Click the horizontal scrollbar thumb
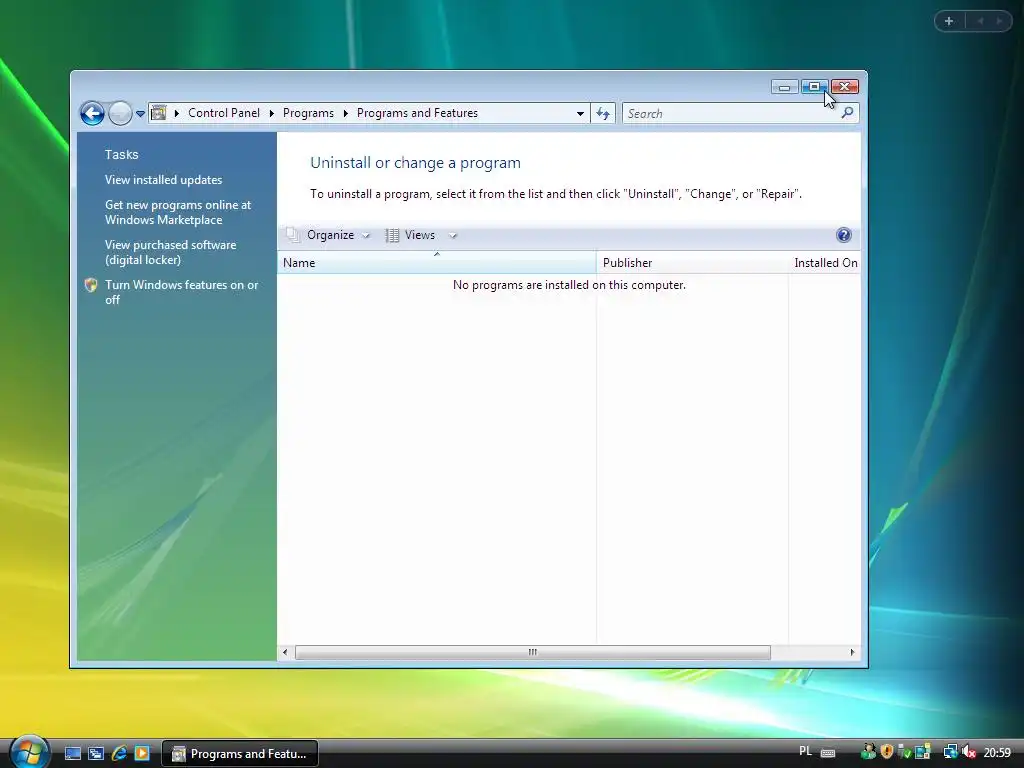 click(532, 652)
